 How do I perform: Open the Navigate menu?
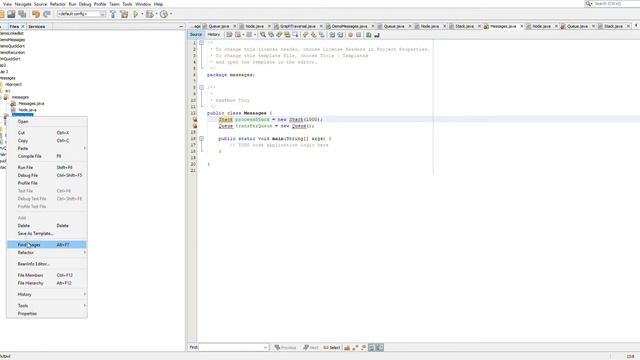click(x=23, y=4)
